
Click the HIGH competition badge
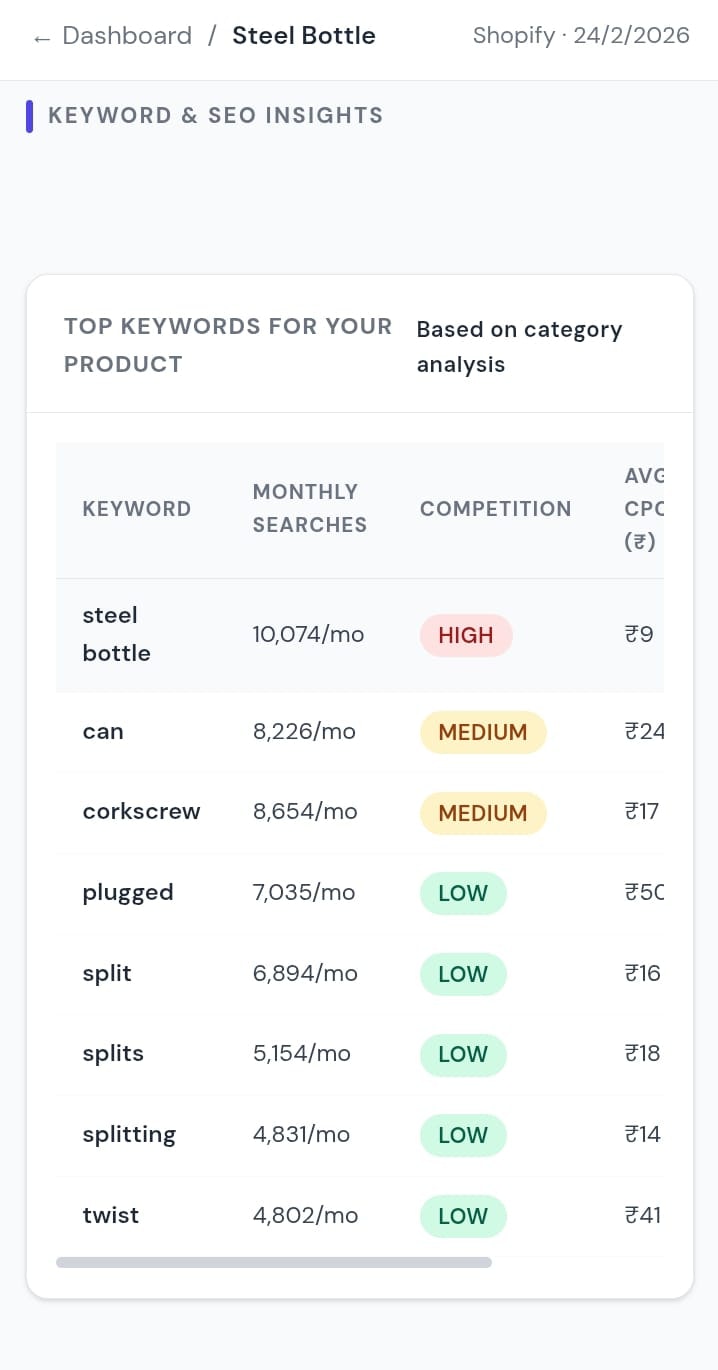point(466,634)
